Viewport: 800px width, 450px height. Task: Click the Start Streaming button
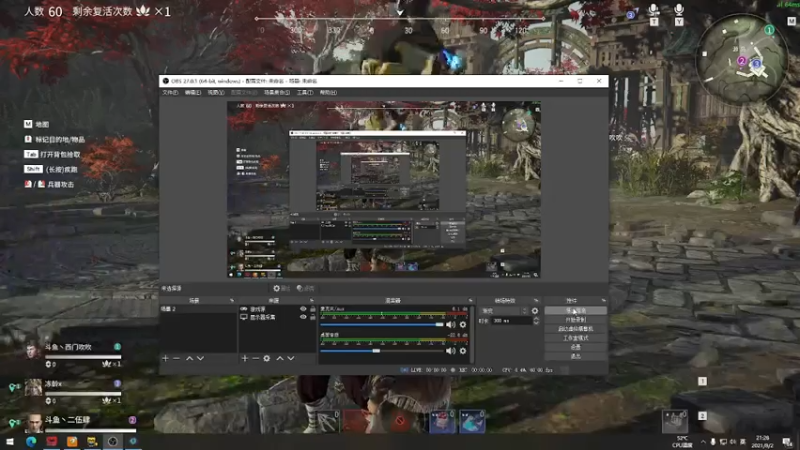576,311
